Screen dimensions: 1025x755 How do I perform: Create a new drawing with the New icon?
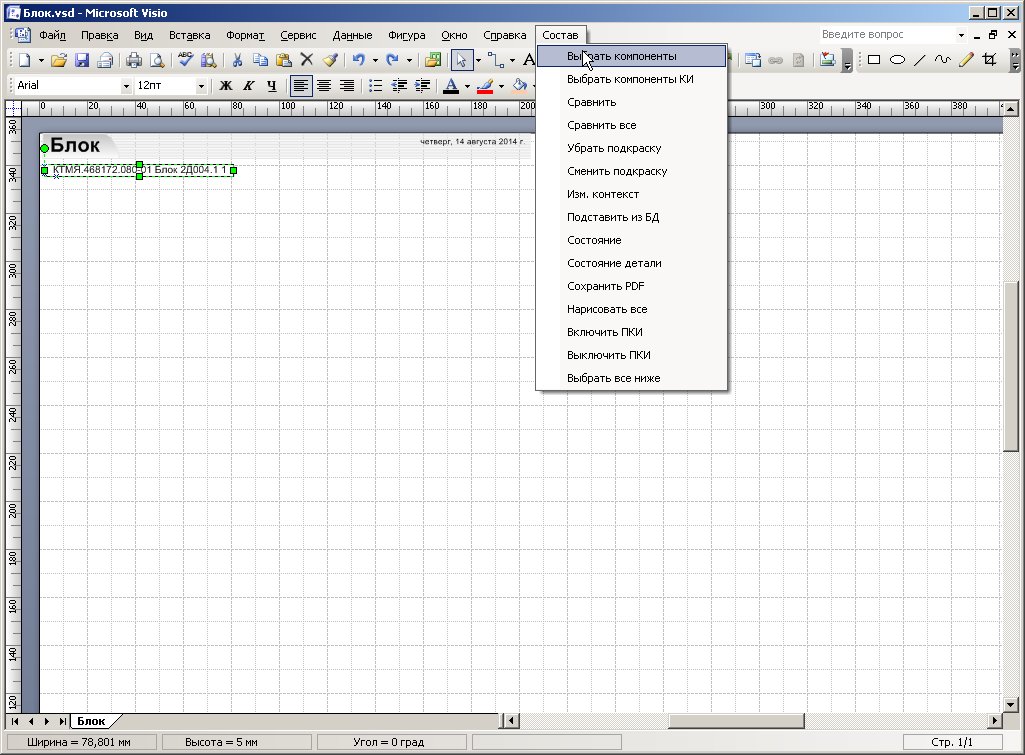coord(25,60)
